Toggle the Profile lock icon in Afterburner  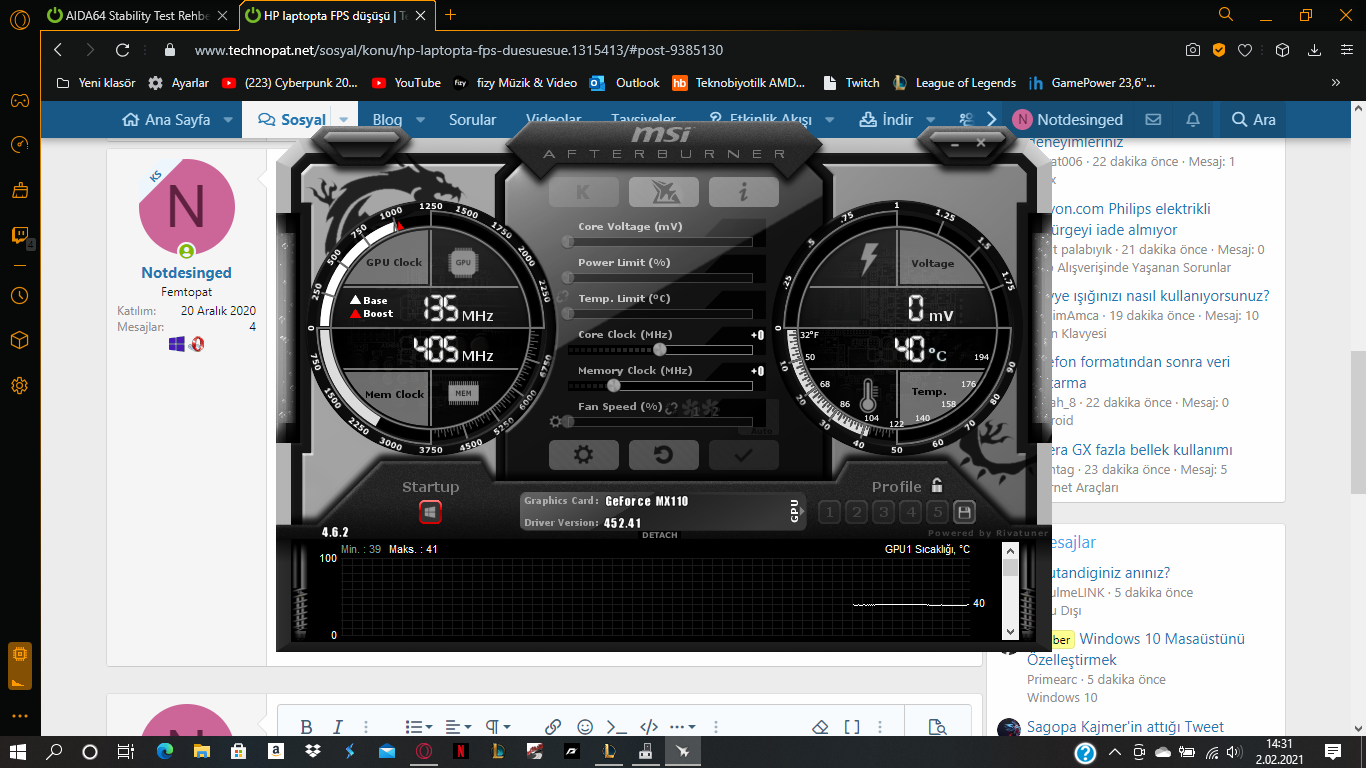(937, 485)
